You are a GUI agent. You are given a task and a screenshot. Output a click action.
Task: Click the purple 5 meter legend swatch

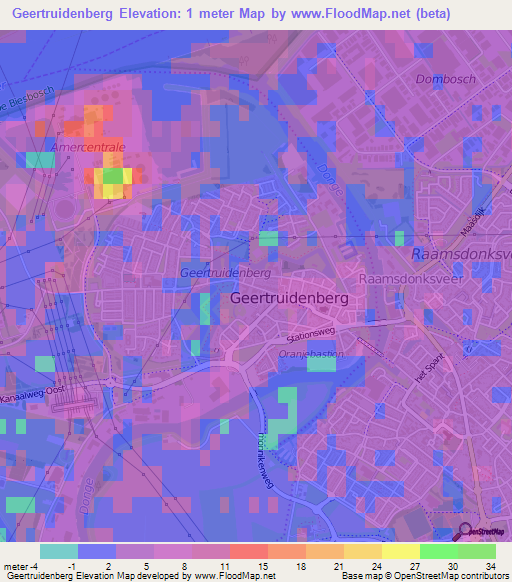tap(135, 552)
